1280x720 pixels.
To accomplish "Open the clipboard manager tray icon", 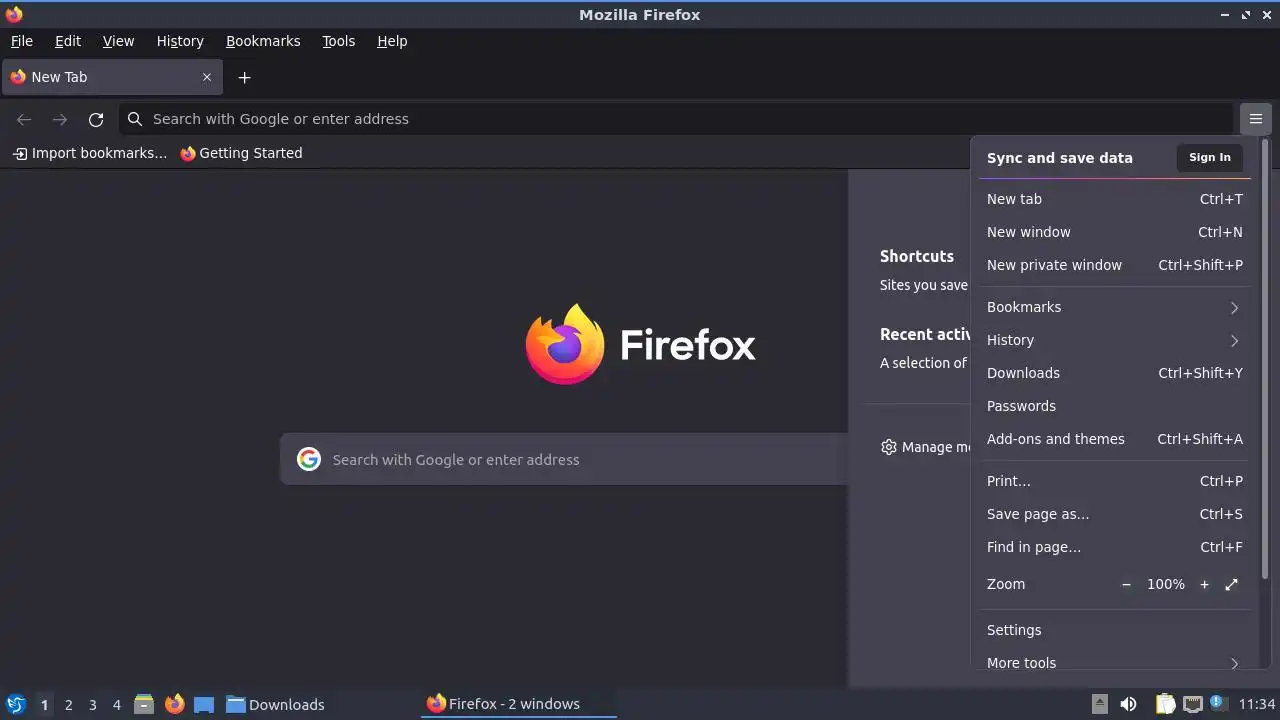I will [1165, 704].
